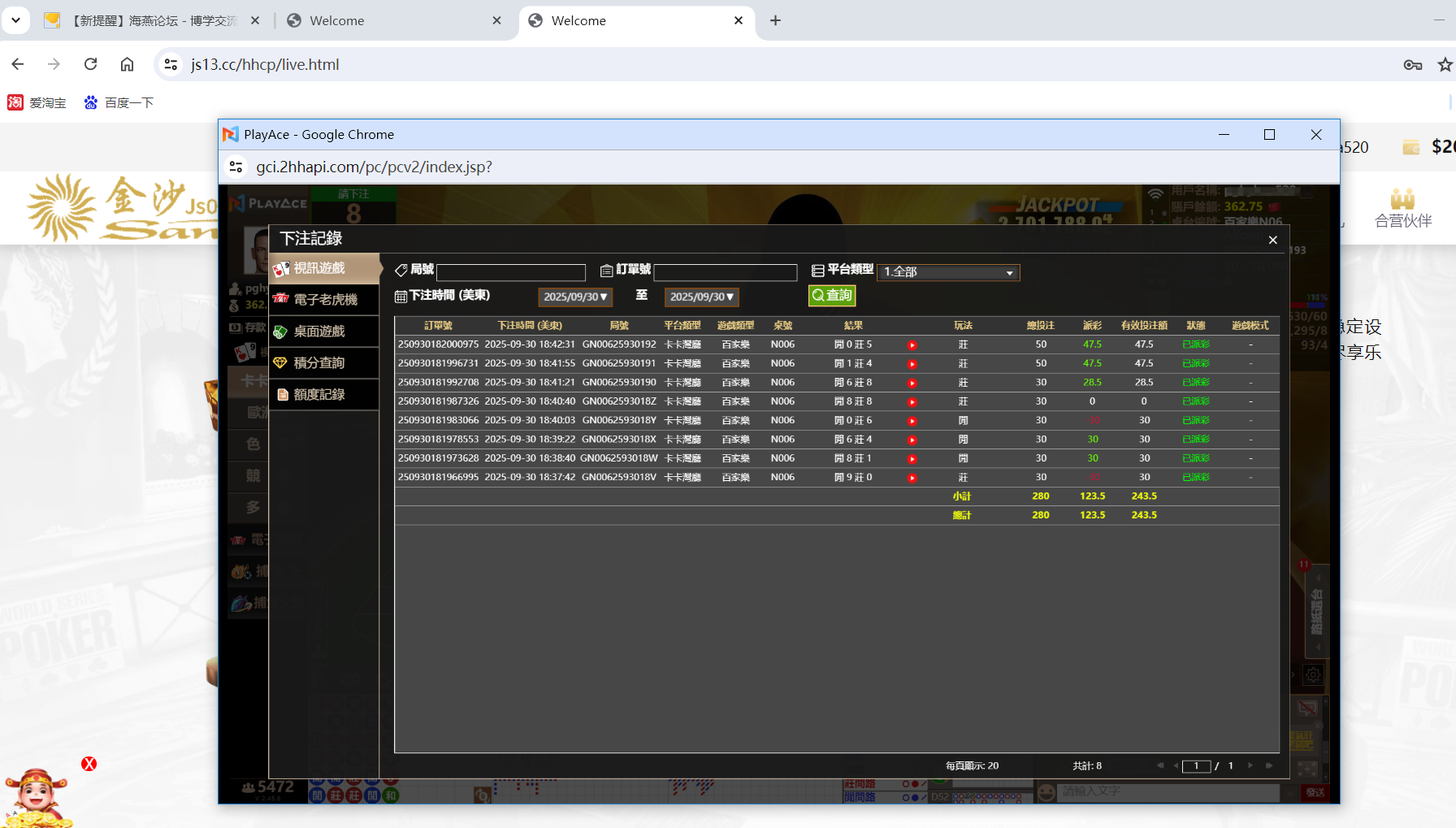Reload the page with the refresh icon
Image resolution: width=1456 pixels, height=828 pixels.
point(90,64)
